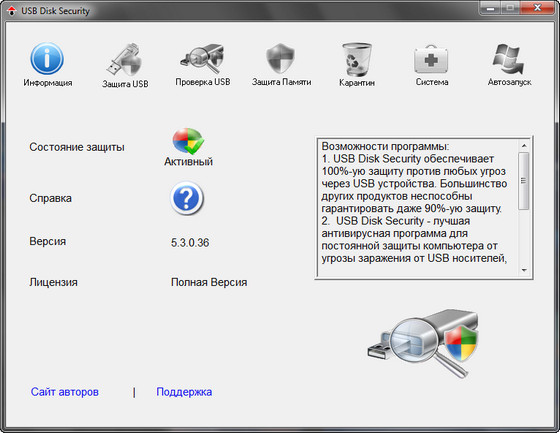This screenshot has height=433, width=560.
Task: Click the Полная Версия license text
Action: 209,282
